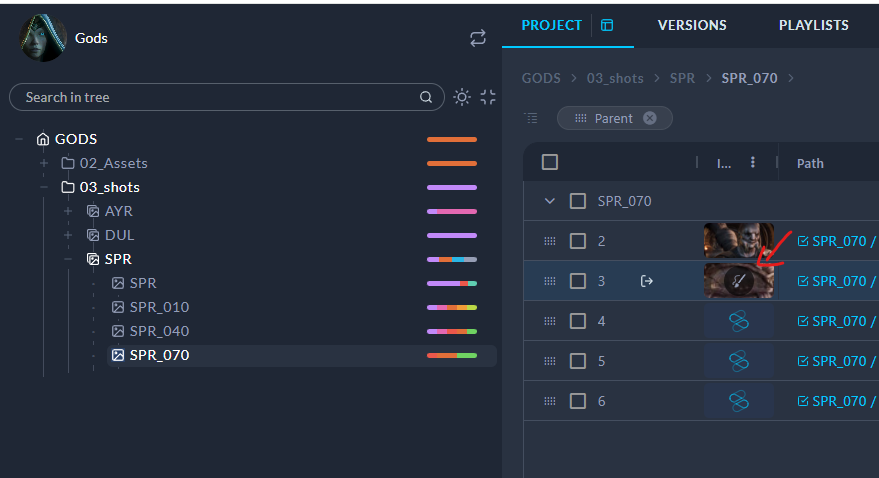Expand the AYR sequence node
The height and width of the screenshot is (478, 879).
[x=68, y=211]
